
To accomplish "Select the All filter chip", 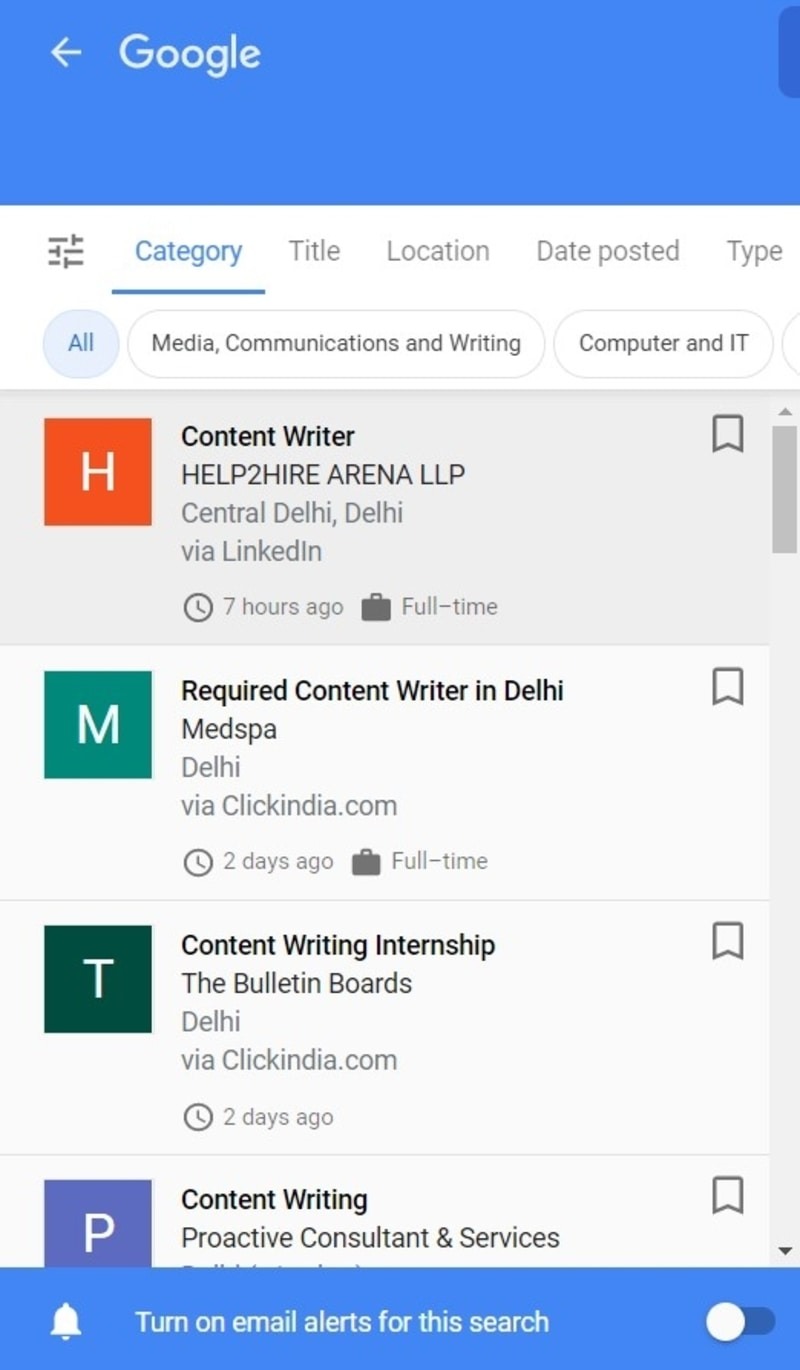I will pos(80,343).
